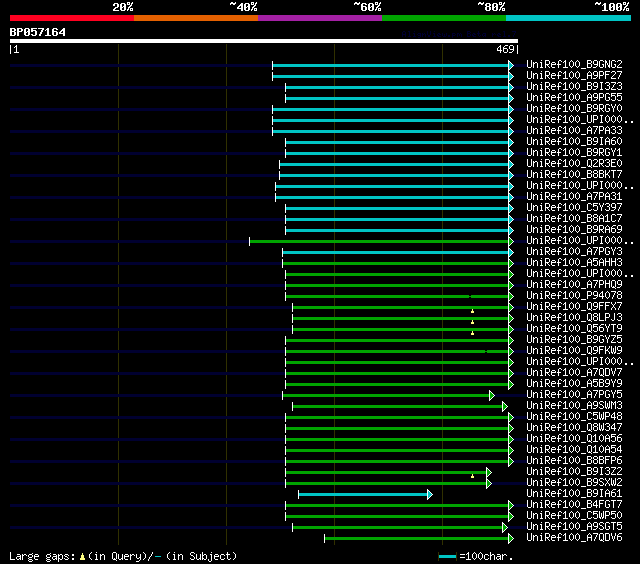Screen dimensions: 640x564
Task: Click the UniRef100_B9RA69 label
Action: pos(574,230)
